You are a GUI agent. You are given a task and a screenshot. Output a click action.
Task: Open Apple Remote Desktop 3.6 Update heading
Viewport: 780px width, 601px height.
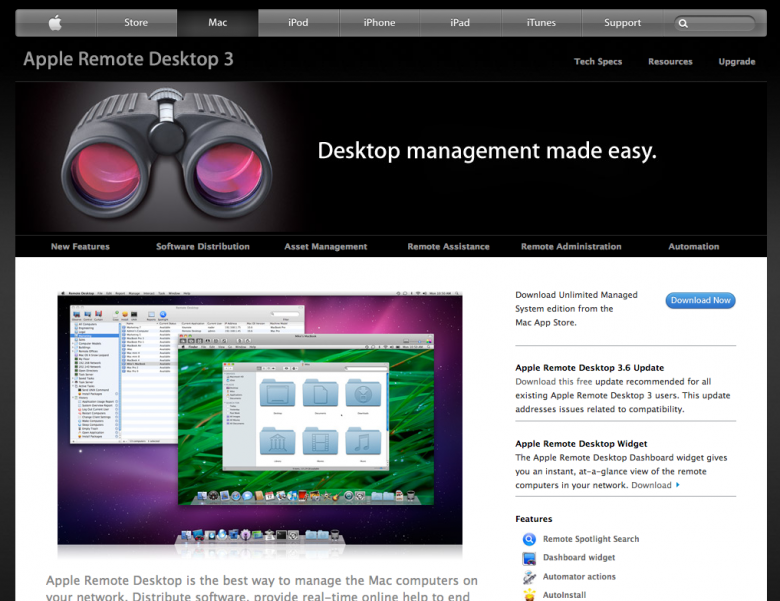pos(589,368)
